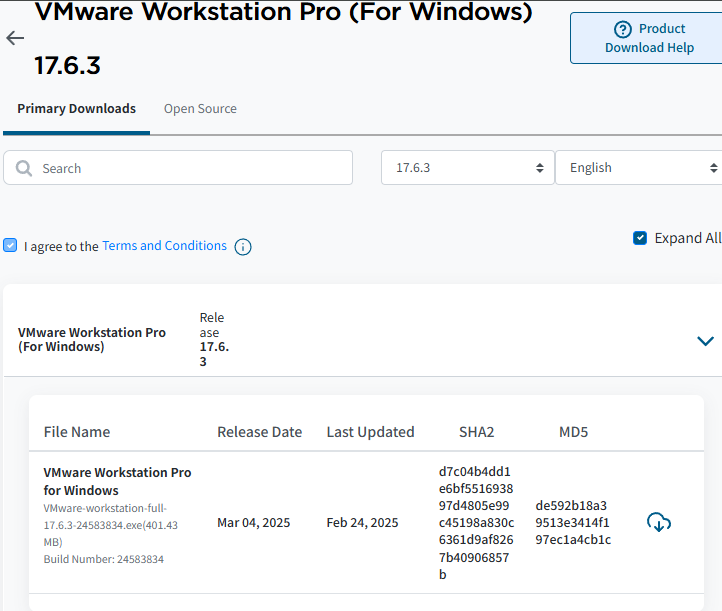Download VMware Workstation Pro for Windows installer
Image resolution: width=722 pixels, height=611 pixels.
pyautogui.click(x=659, y=523)
